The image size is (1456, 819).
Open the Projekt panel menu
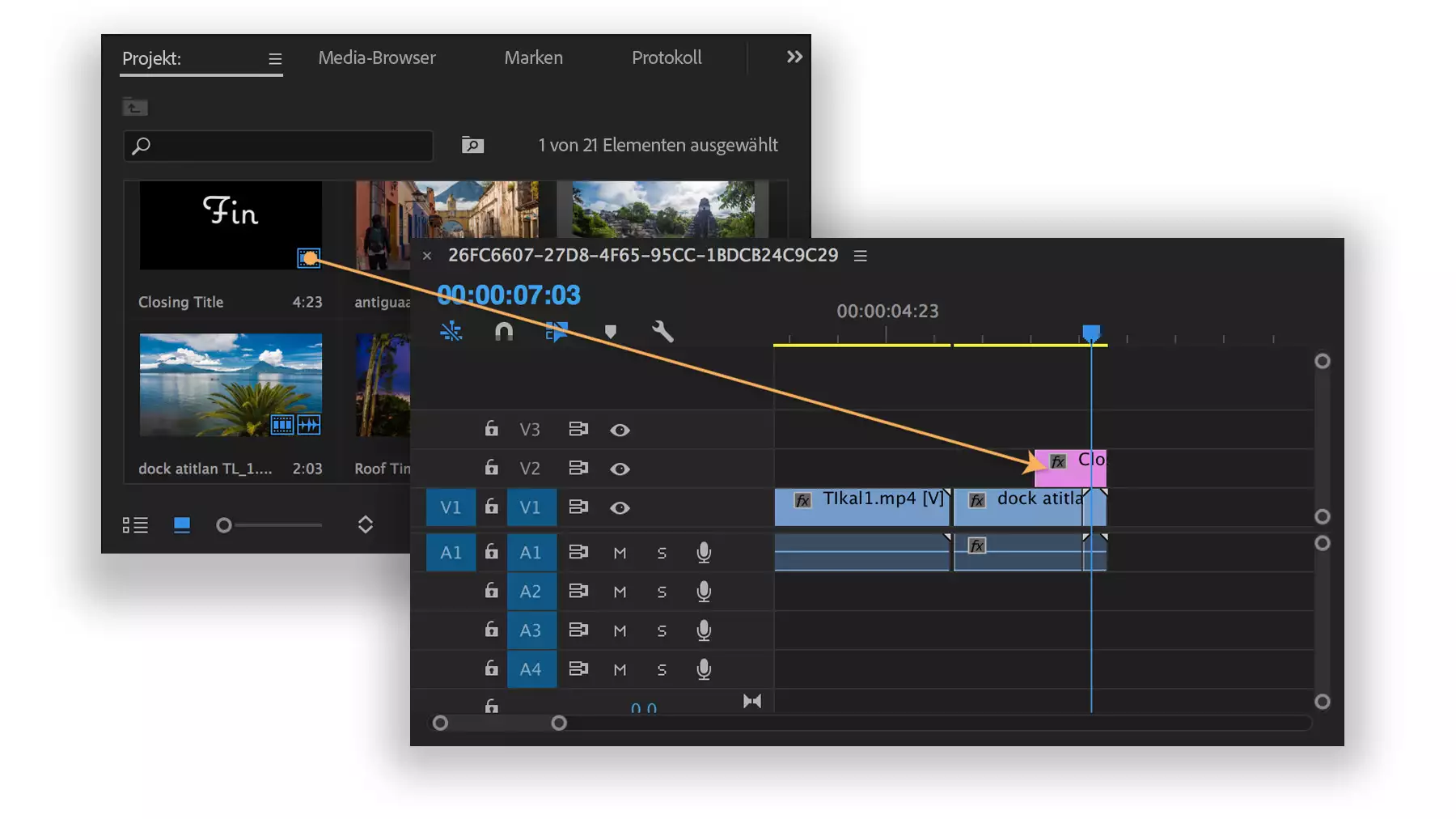point(275,59)
